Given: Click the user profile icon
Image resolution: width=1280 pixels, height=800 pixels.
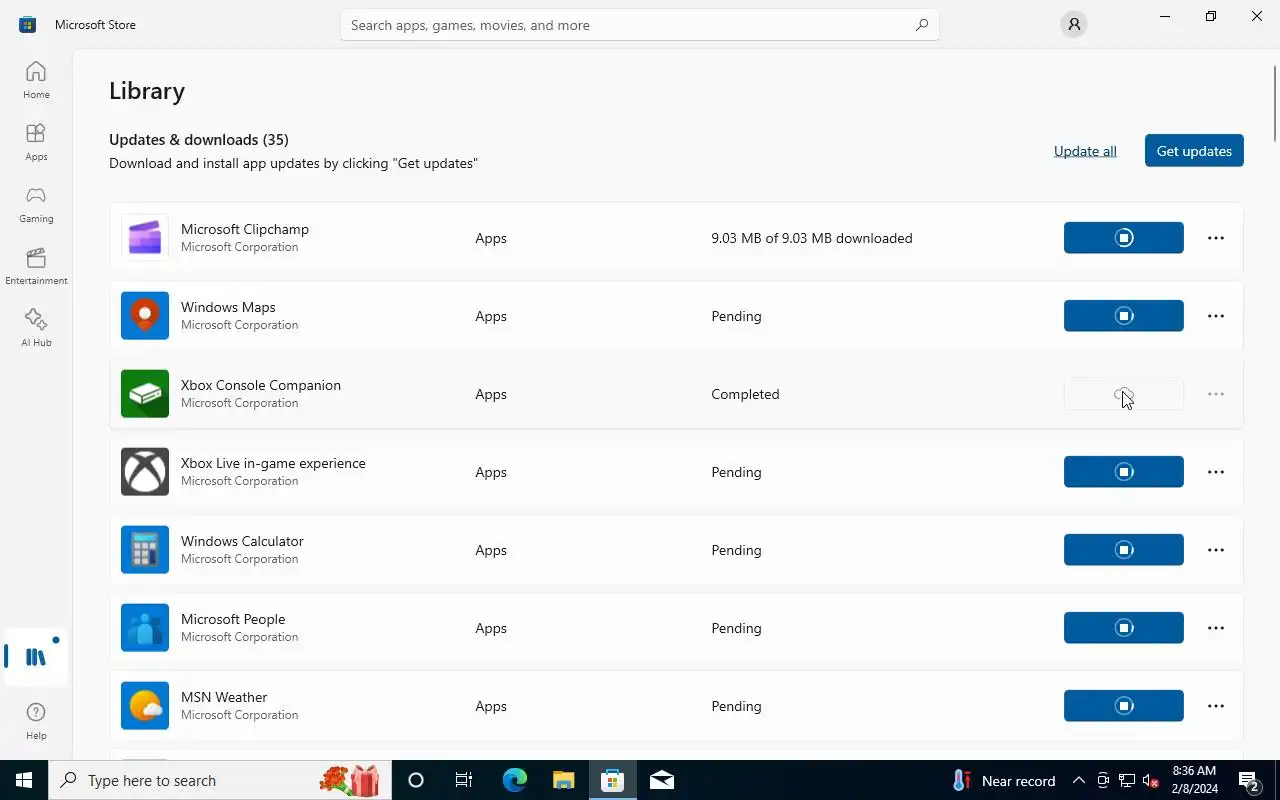Looking at the screenshot, I should 1073,24.
